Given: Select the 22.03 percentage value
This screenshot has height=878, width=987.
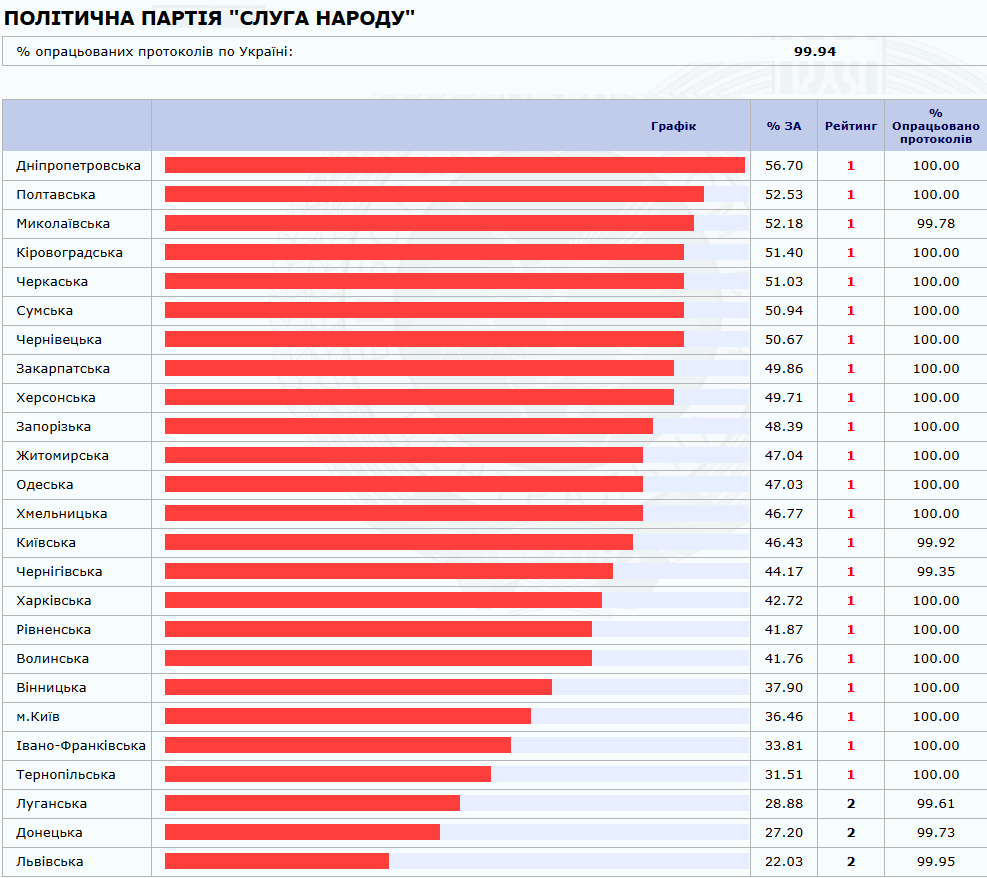Looking at the screenshot, I should point(784,860).
